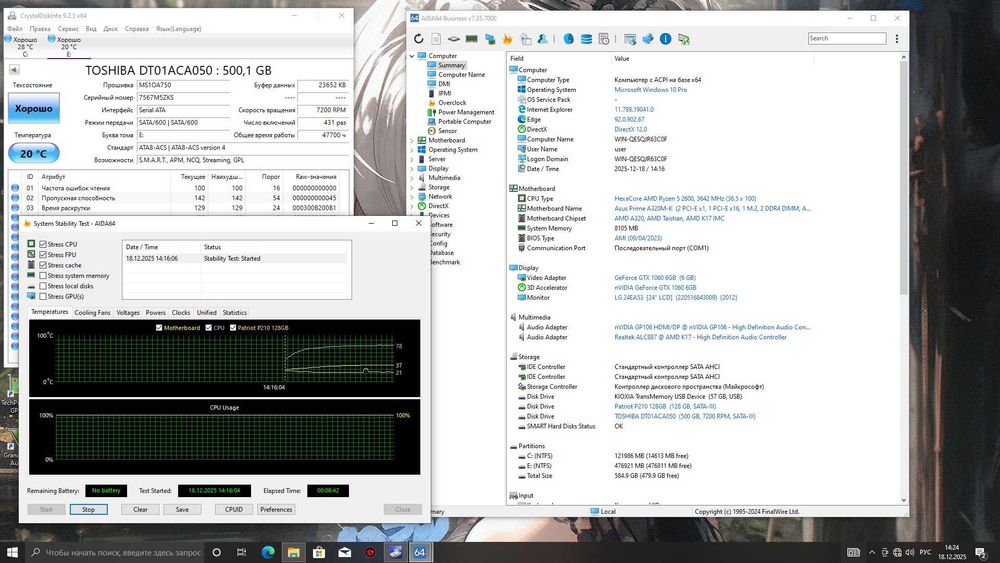
Task: Click the flame stability test toolbar icon
Action: [508, 39]
